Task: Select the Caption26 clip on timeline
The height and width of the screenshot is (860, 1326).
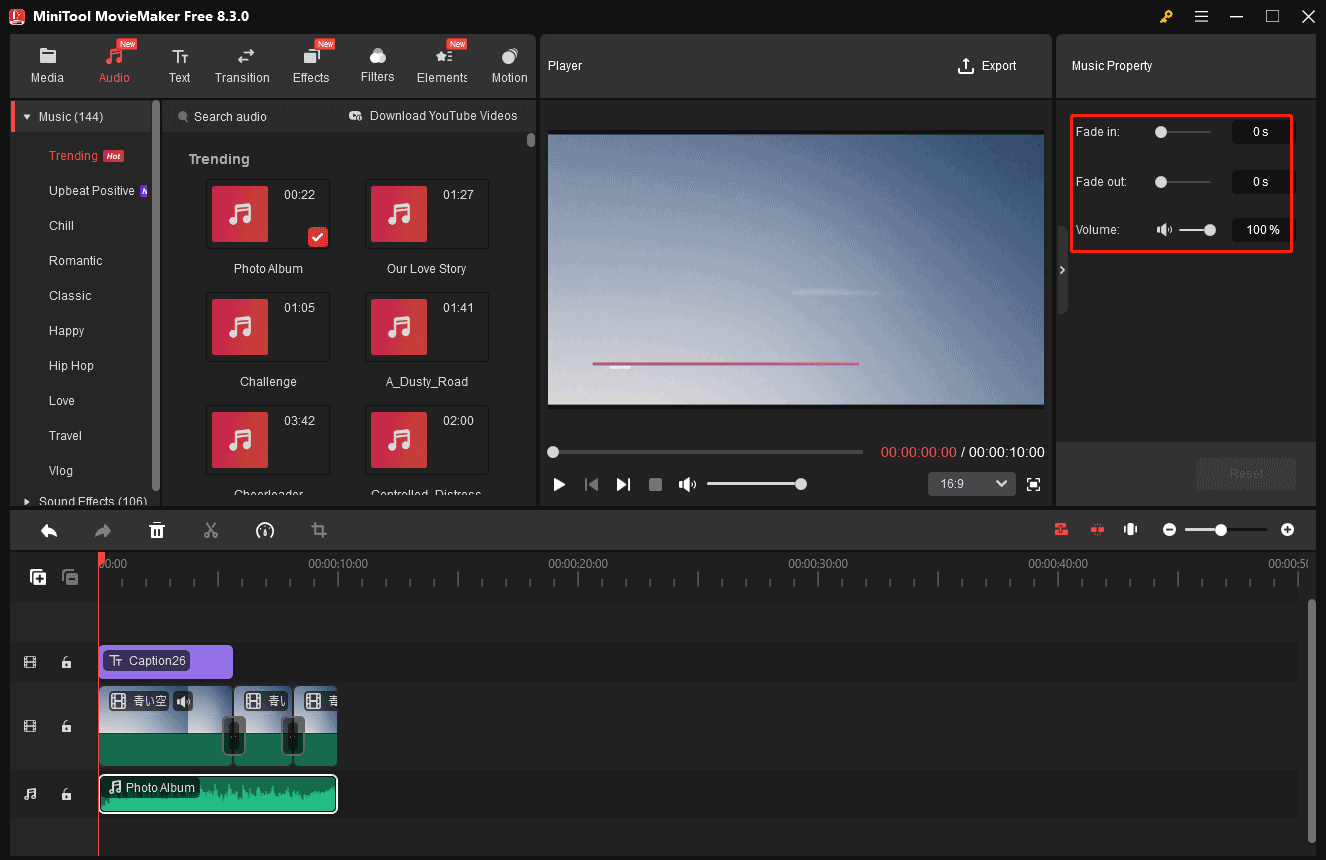Action: coord(166,661)
